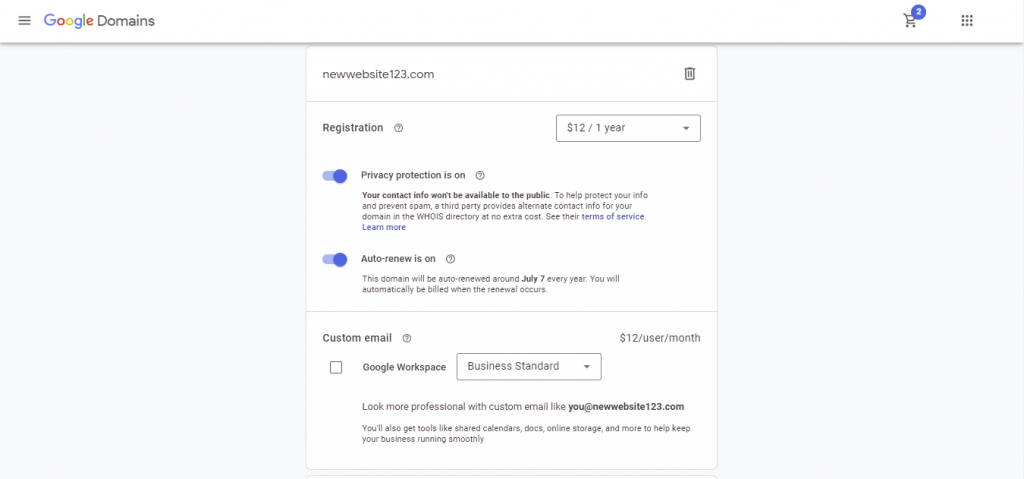This screenshot has width=1024, height=479.
Task: Open the $12 / 1 year dropdown
Action: [627, 128]
